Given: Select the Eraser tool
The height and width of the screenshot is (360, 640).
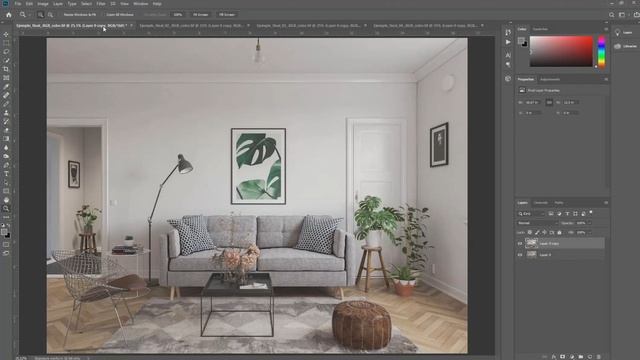Looking at the screenshot, I should click(6, 130).
